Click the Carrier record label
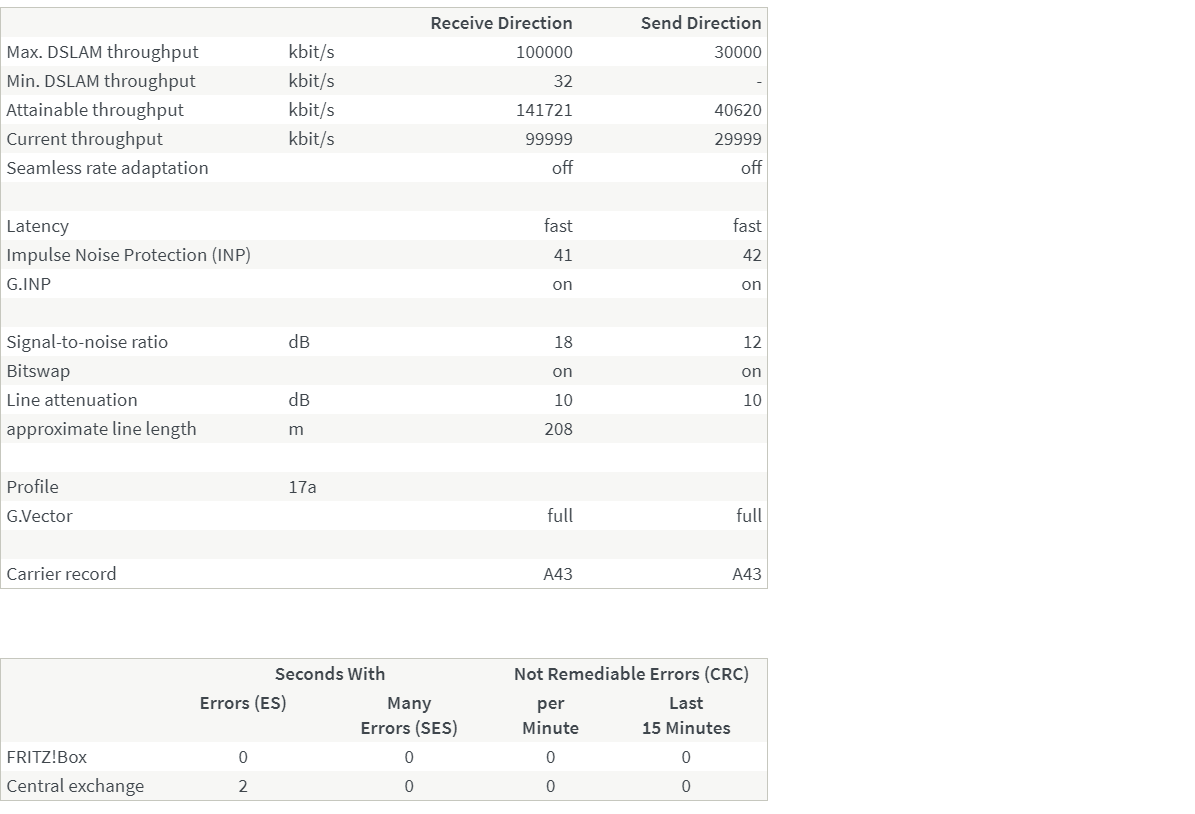The image size is (1195, 814). pos(61,574)
